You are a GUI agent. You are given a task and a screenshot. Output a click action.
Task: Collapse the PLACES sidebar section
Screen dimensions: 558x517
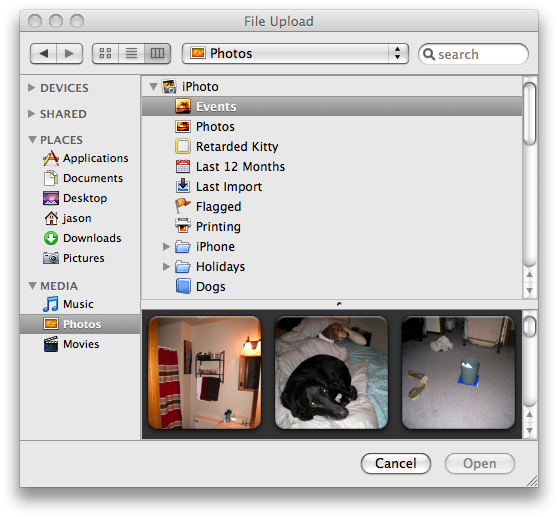pyautogui.click(x=32, y=140)
